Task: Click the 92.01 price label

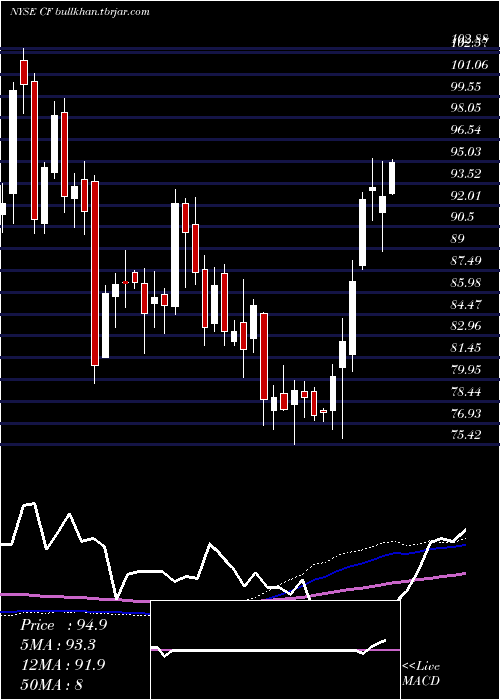Action: coord(466,196)
